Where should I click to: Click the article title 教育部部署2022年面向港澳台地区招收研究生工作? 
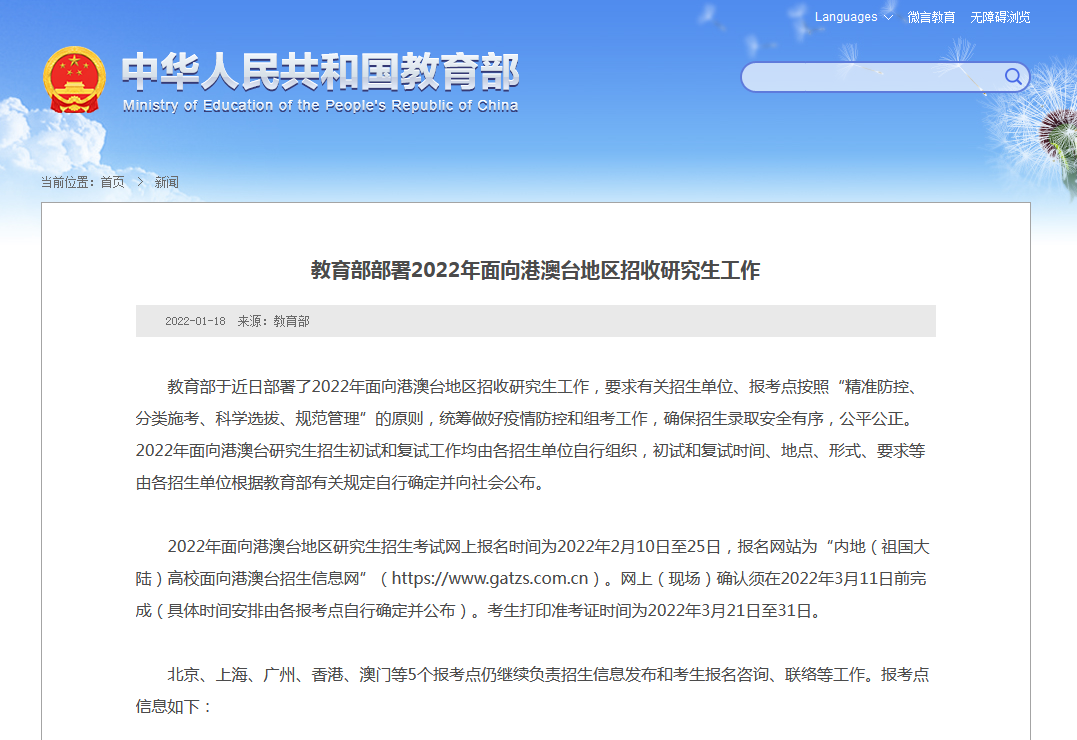tap(535, 270)
